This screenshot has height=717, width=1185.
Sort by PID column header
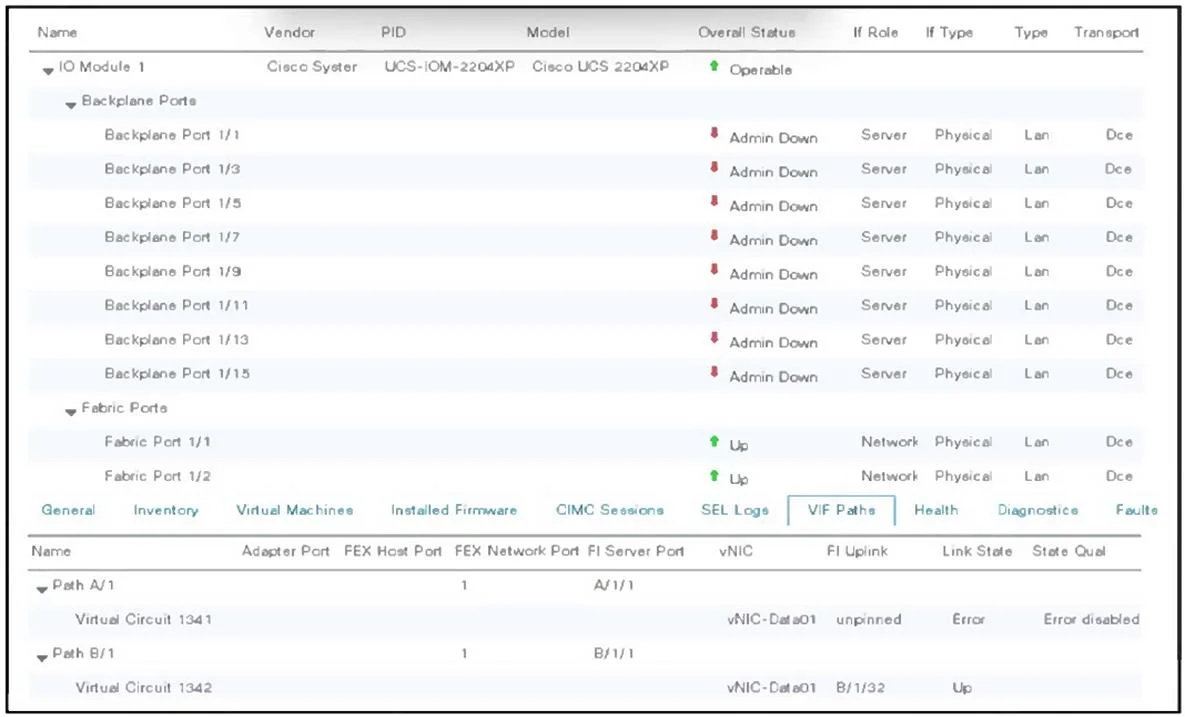393,32
